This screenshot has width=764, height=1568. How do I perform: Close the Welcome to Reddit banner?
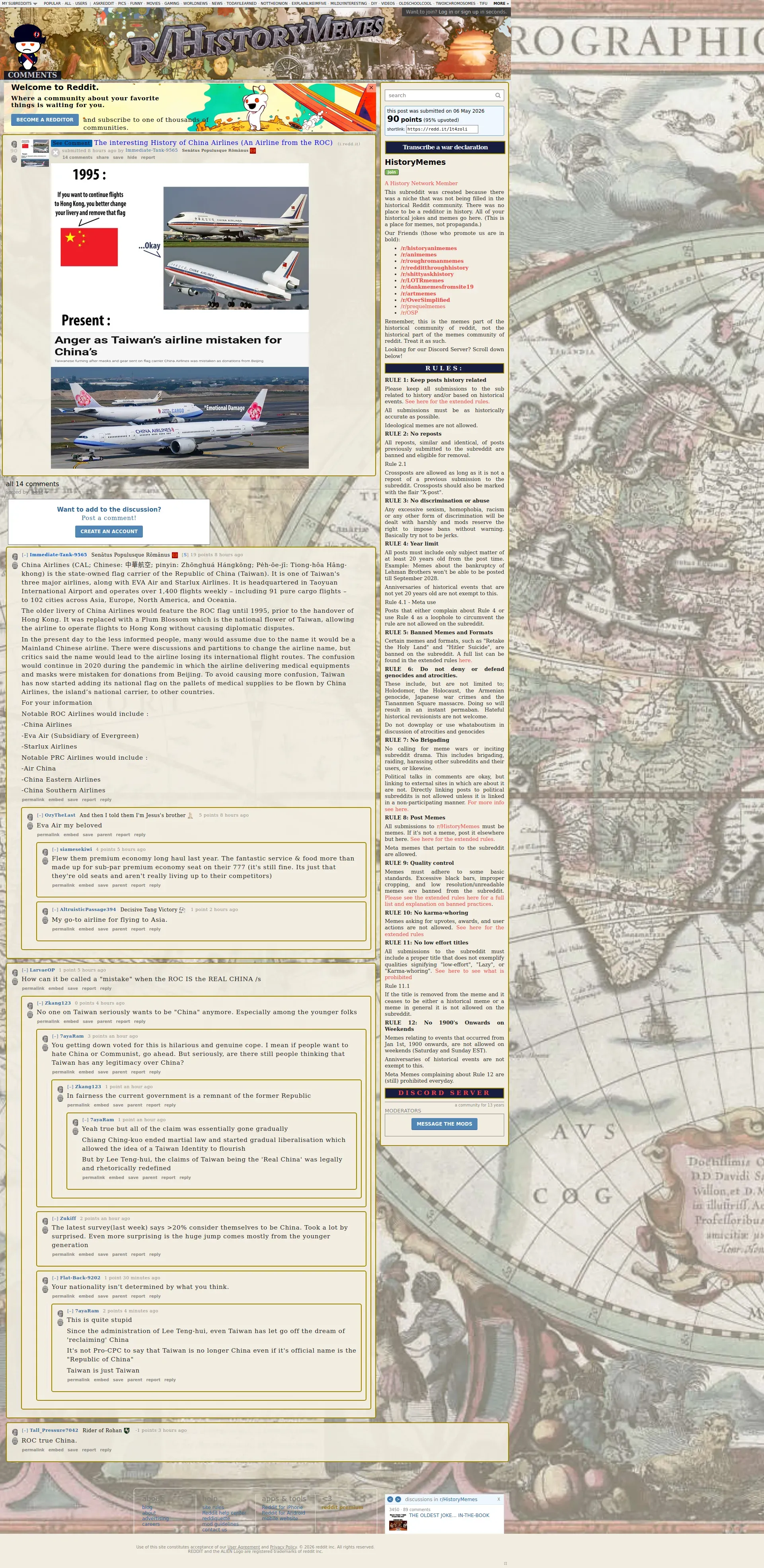371,88
